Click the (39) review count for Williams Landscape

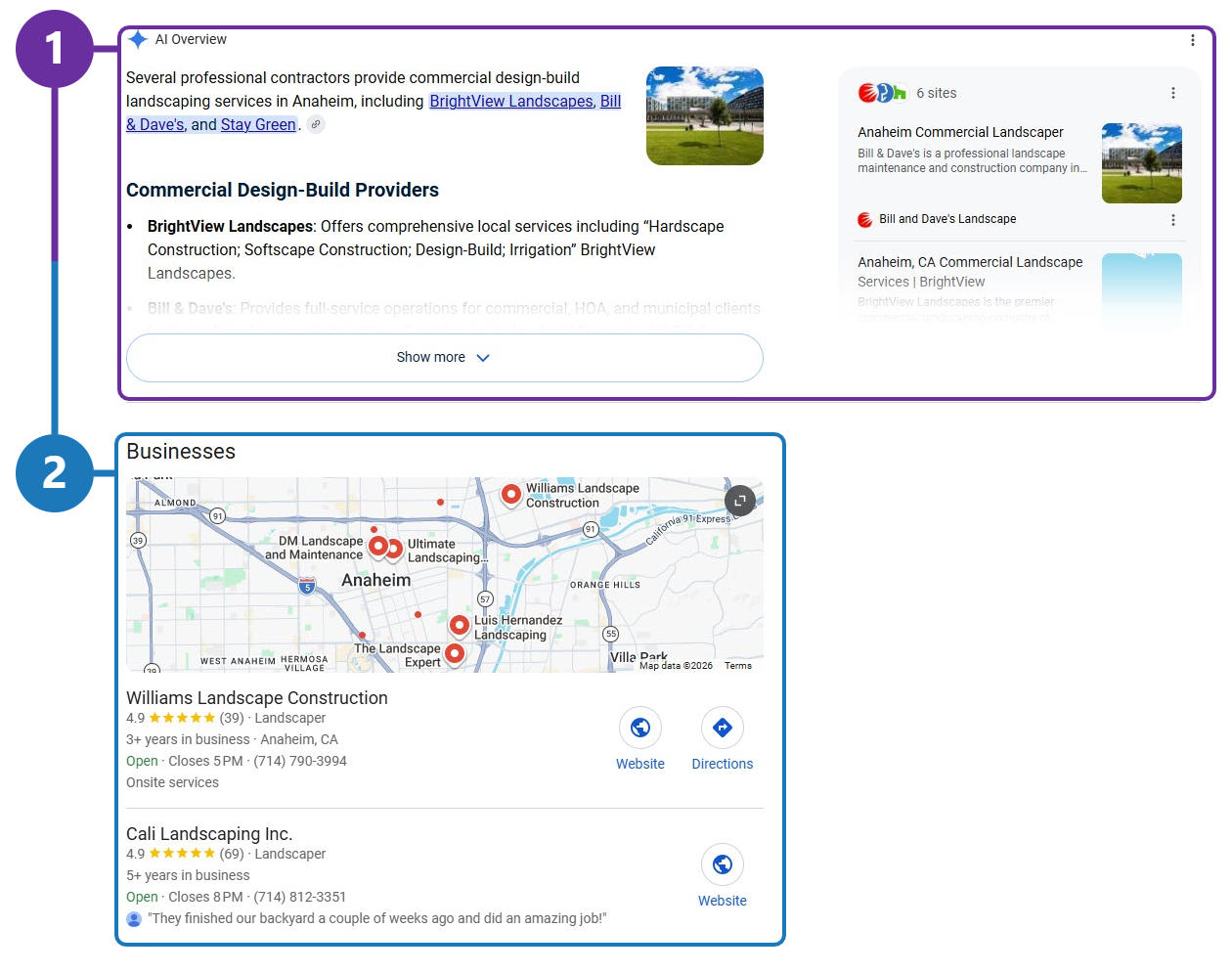(232, 718)
